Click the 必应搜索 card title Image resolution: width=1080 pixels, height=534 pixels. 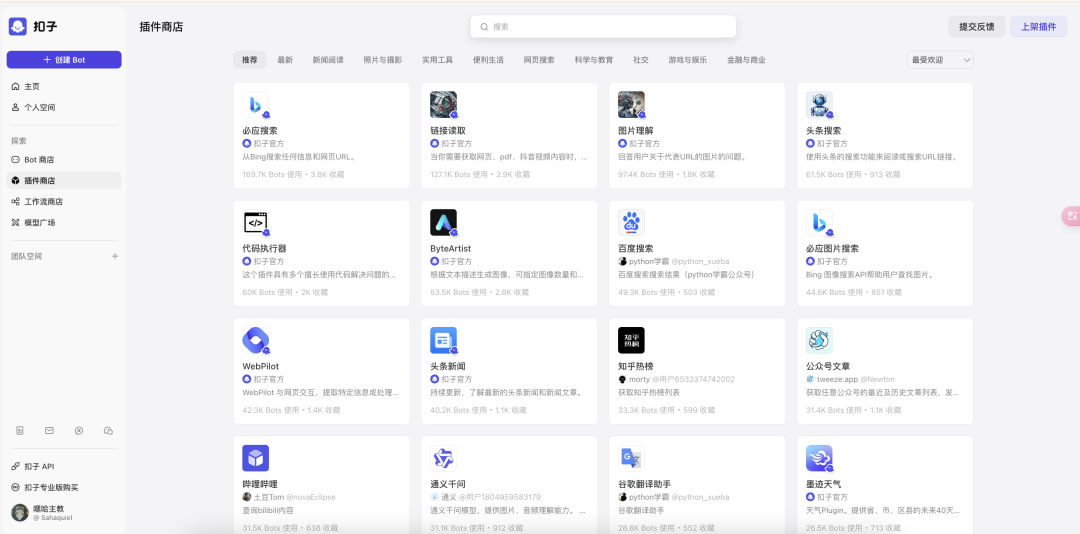(260, 131)
